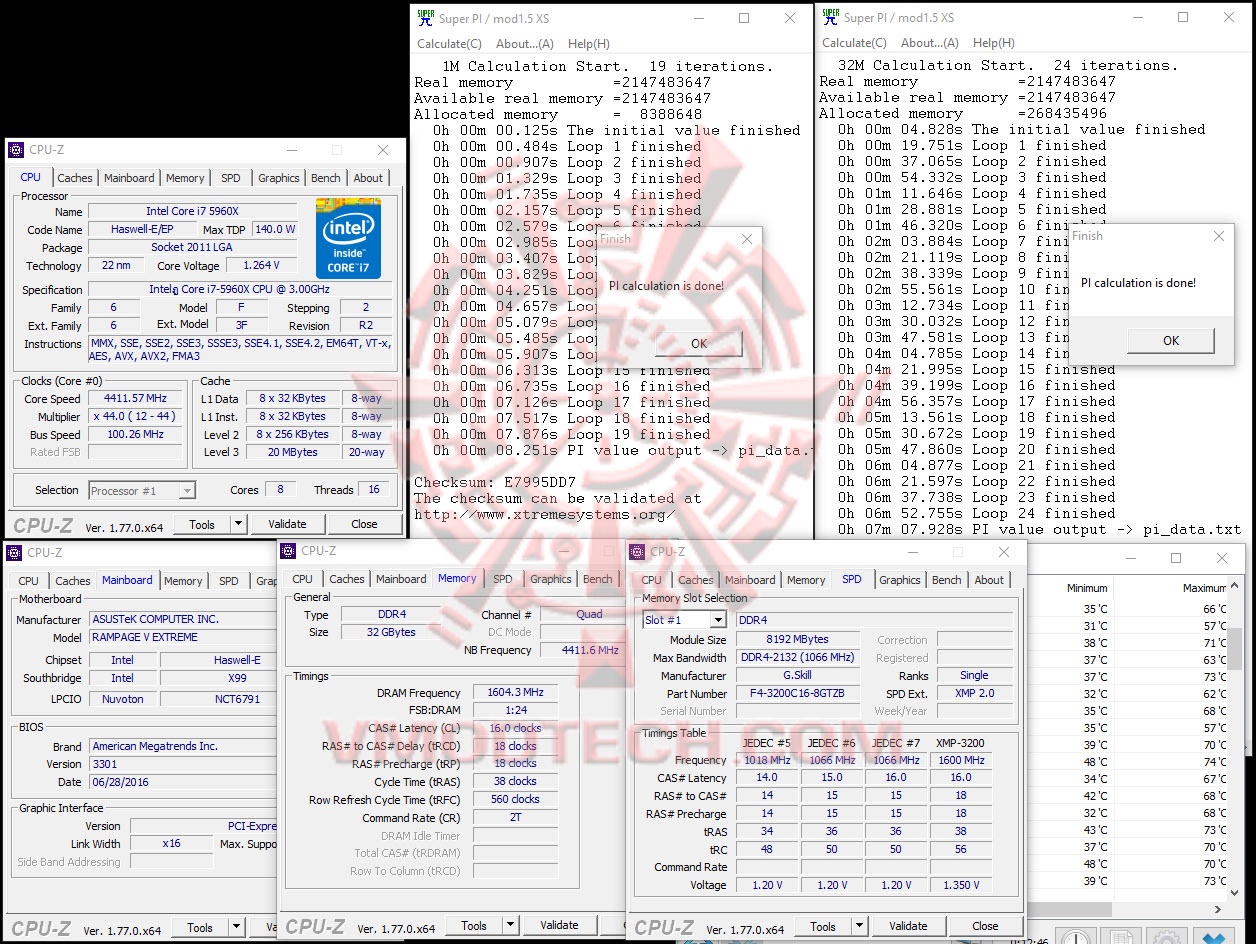
Task: Click the right arrow of the monitor's horizontal scrollbar
Action: tap(1220, 909)
